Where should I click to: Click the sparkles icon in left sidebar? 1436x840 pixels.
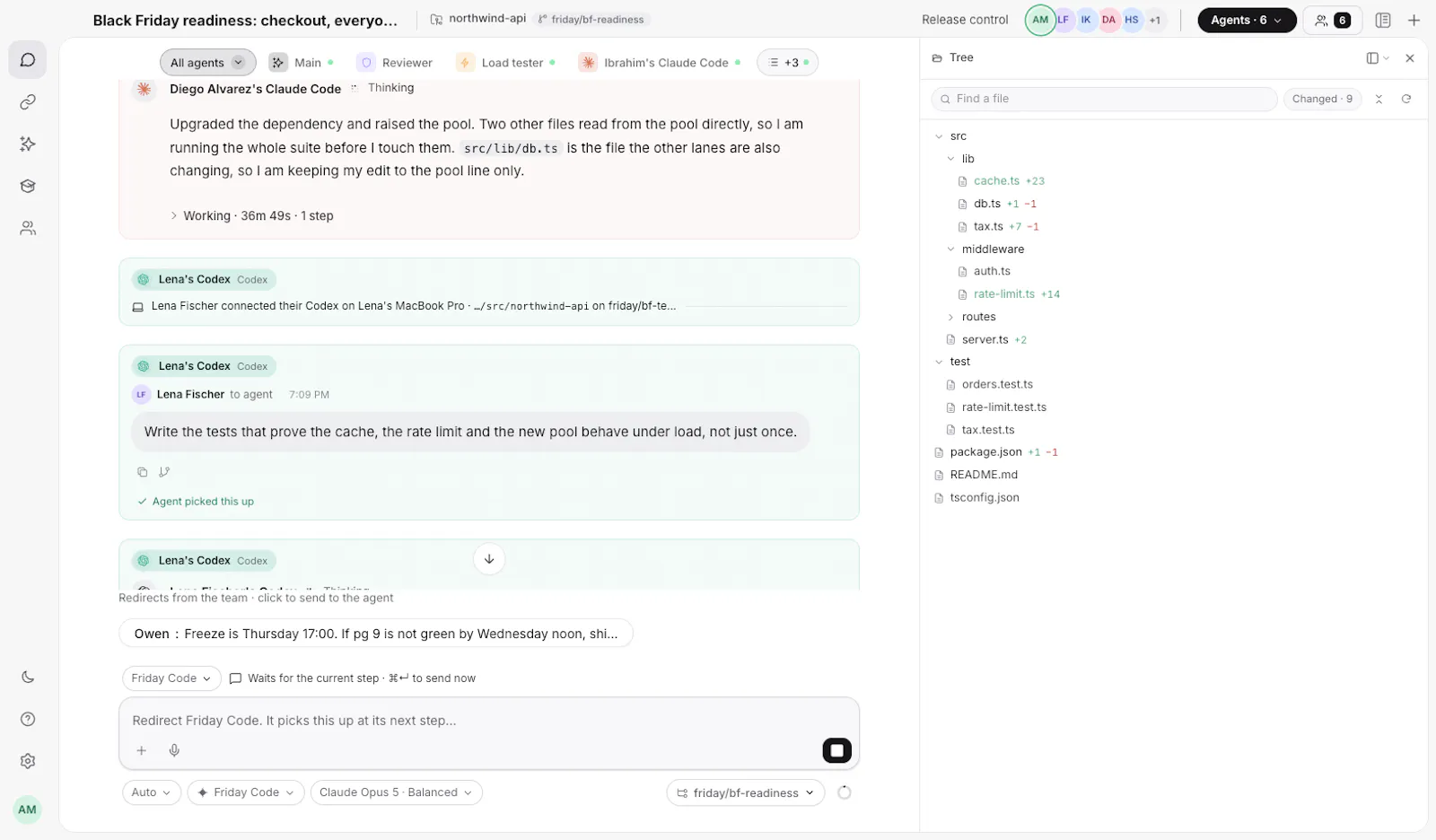(28, 144)
